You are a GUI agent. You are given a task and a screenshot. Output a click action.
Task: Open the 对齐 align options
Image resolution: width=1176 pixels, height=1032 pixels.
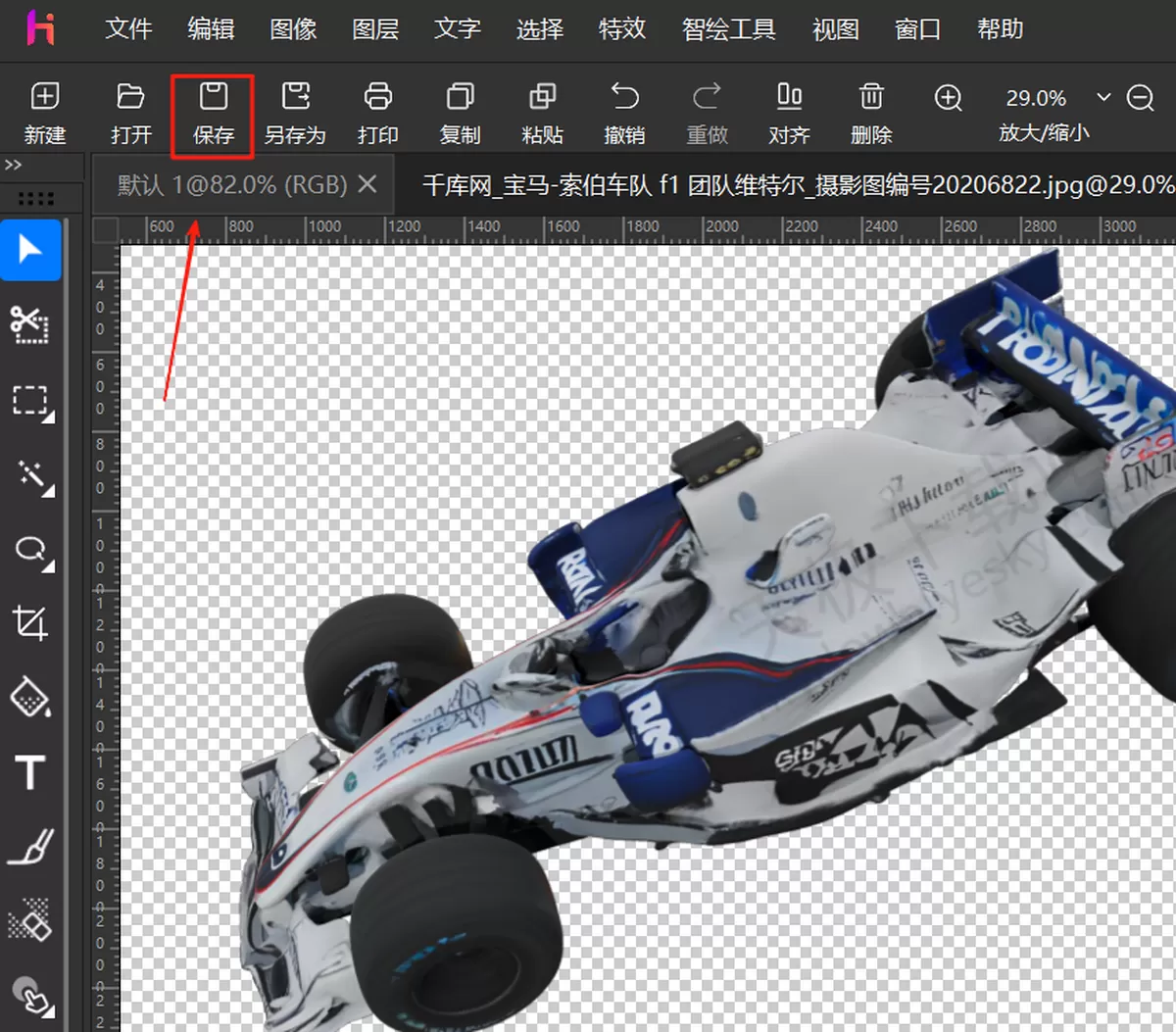[789, 97]
